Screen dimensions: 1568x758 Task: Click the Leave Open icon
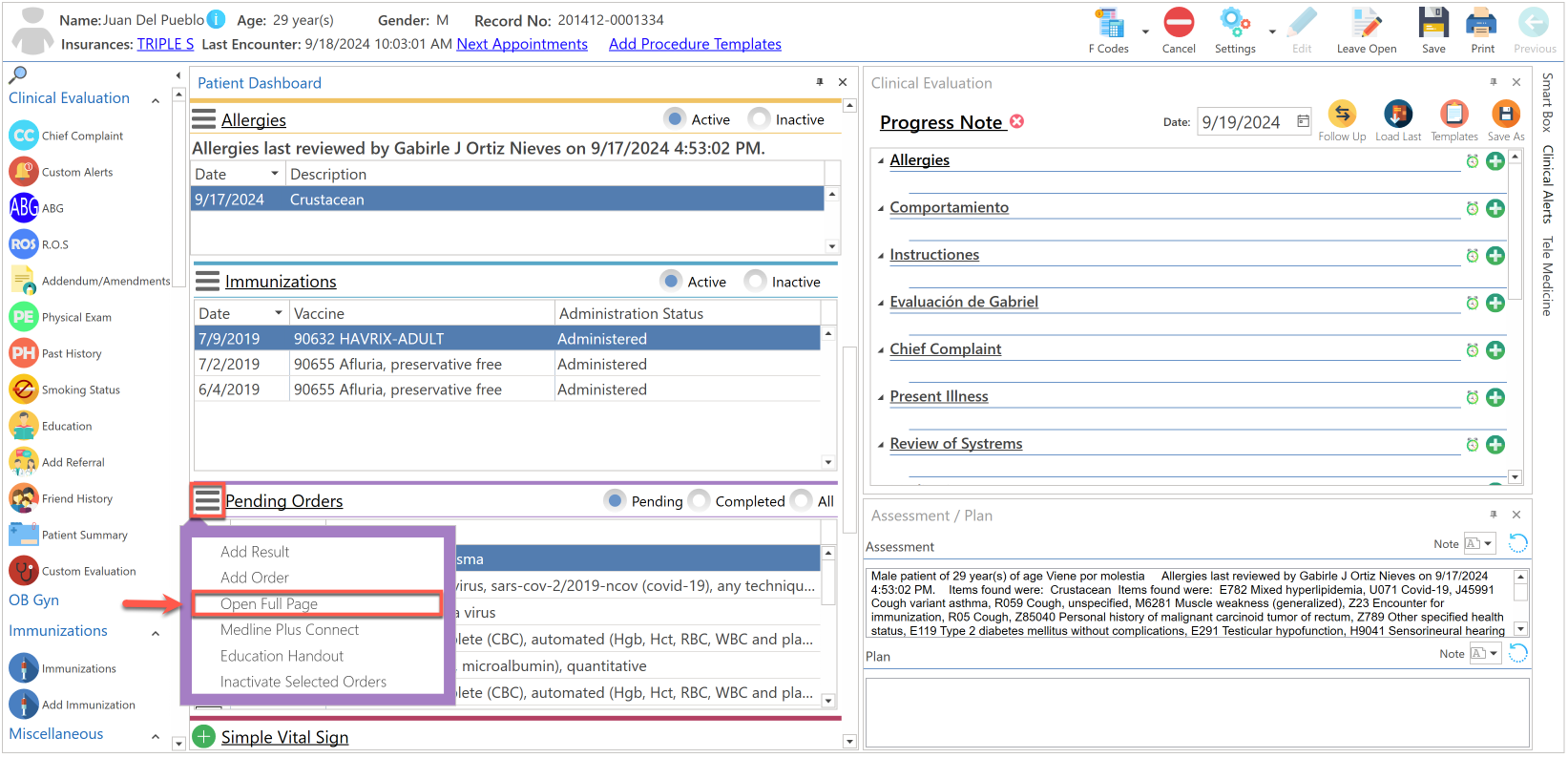click(1366, 23)
